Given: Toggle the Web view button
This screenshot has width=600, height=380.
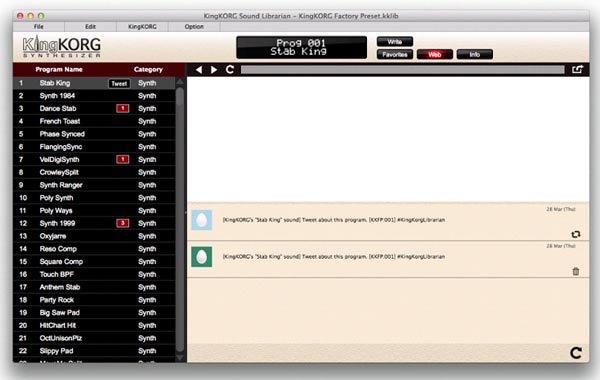Looking at the screenshot, I should pos(435,54).
